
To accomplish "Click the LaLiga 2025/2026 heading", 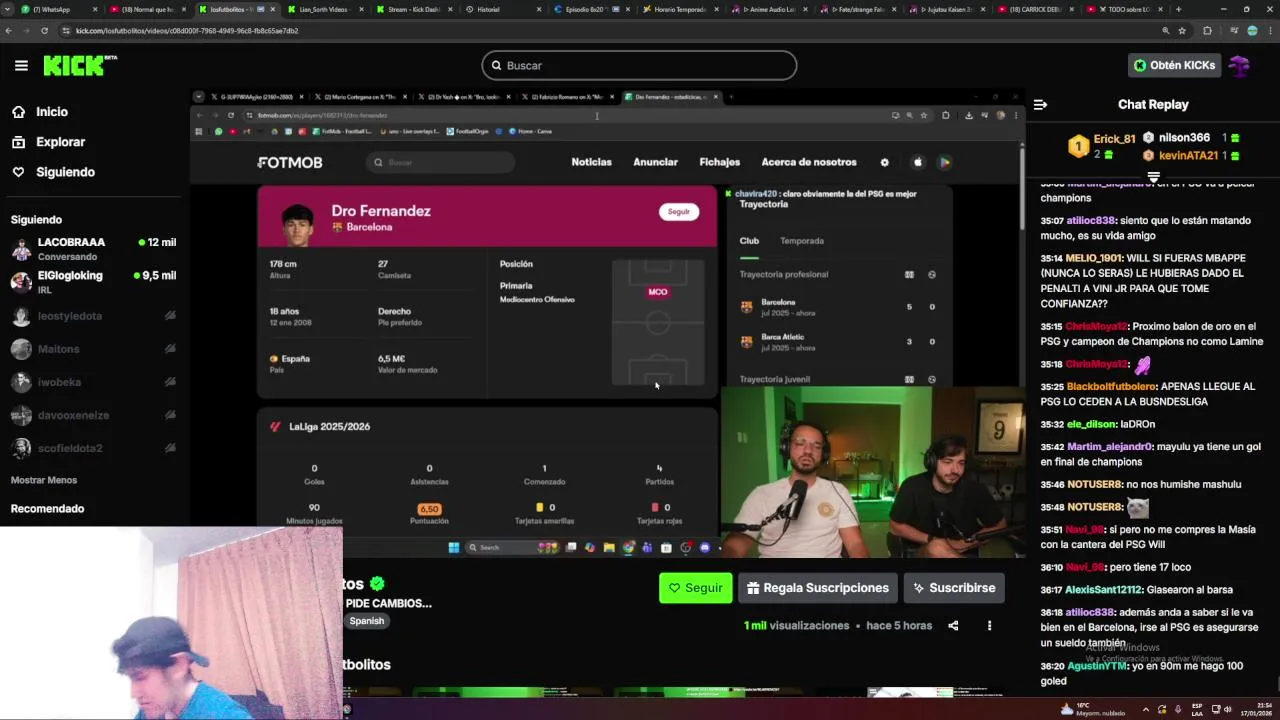I will (x=329, y=427).
